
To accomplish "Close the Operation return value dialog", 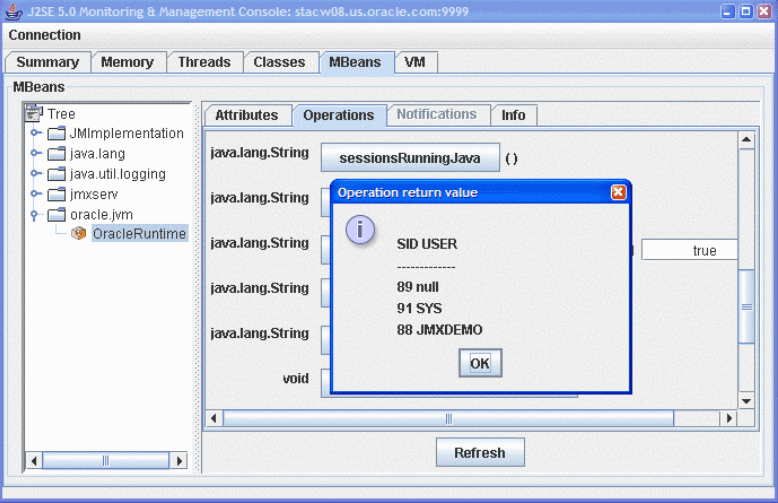I will click(618, 192).
